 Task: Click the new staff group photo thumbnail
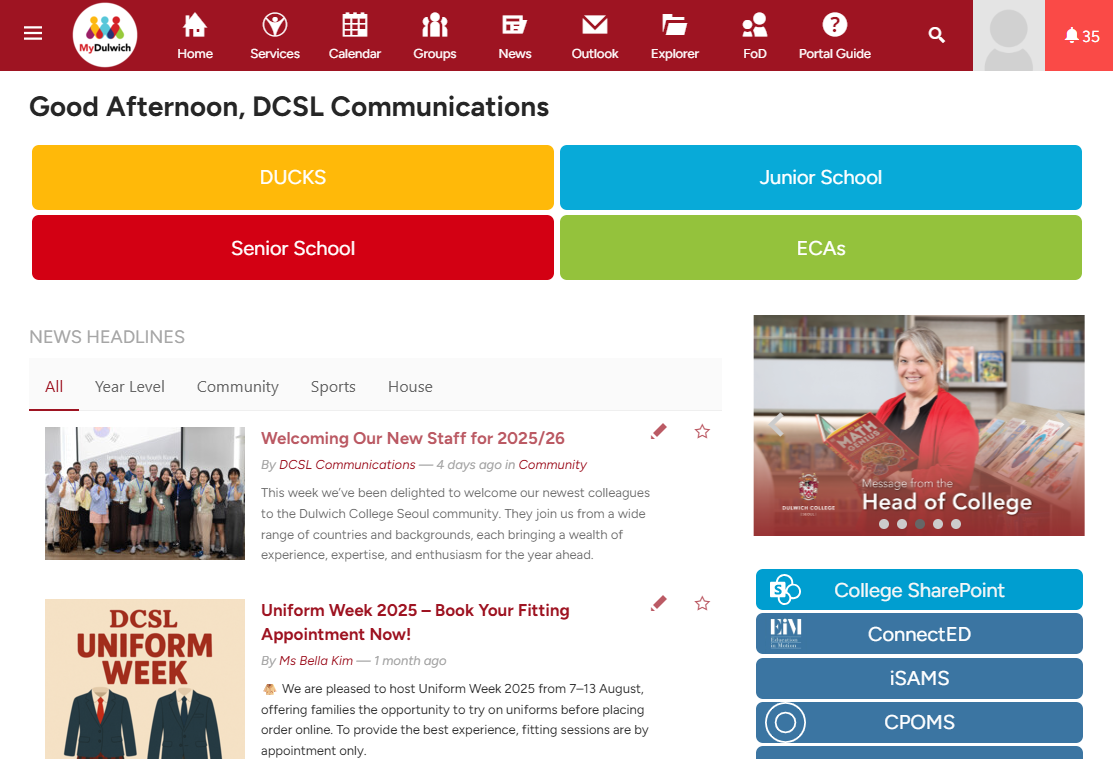coord(145,493)
